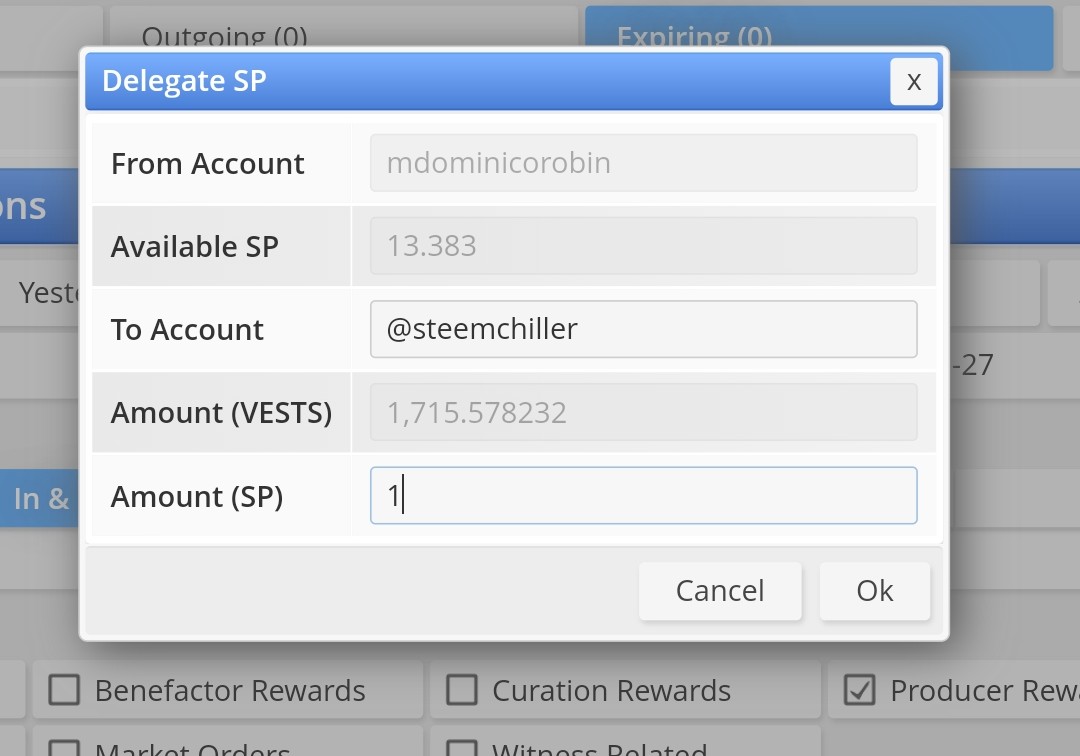Tick the Market Orders checkbox
Screen dimensions: 1080x756
[64, 748]
